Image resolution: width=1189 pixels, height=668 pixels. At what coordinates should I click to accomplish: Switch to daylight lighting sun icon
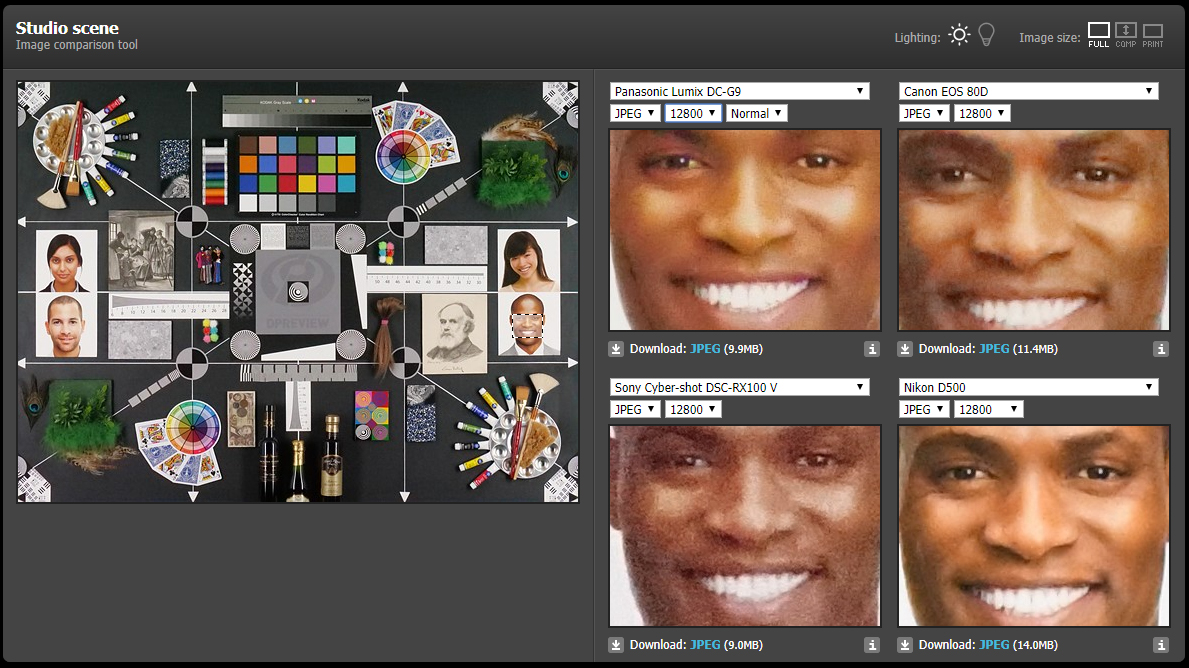(x=959, y=35)
